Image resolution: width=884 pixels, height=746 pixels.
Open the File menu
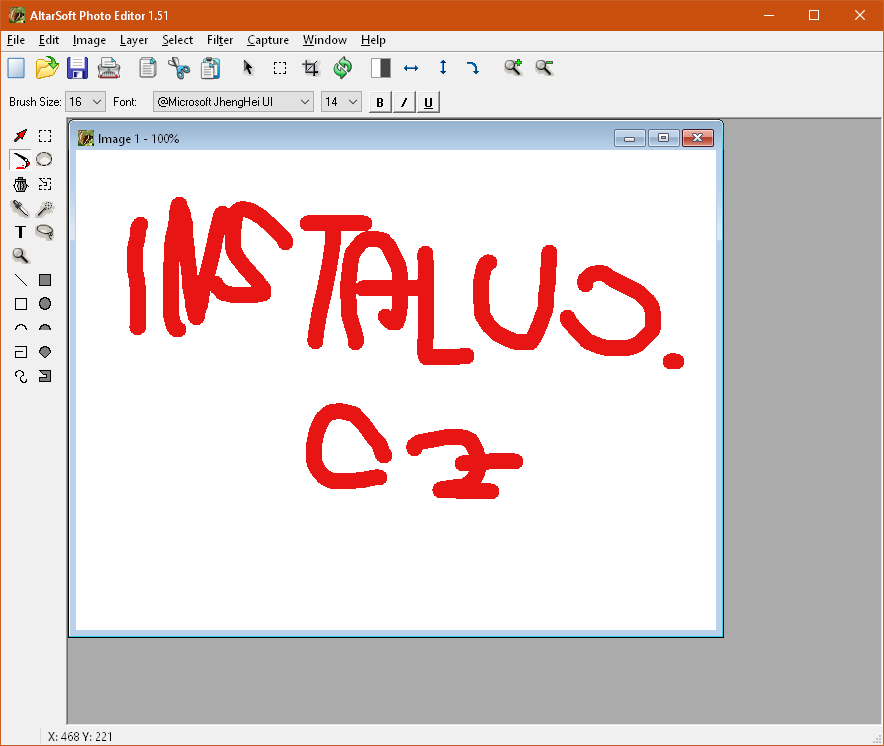(16, 40)
